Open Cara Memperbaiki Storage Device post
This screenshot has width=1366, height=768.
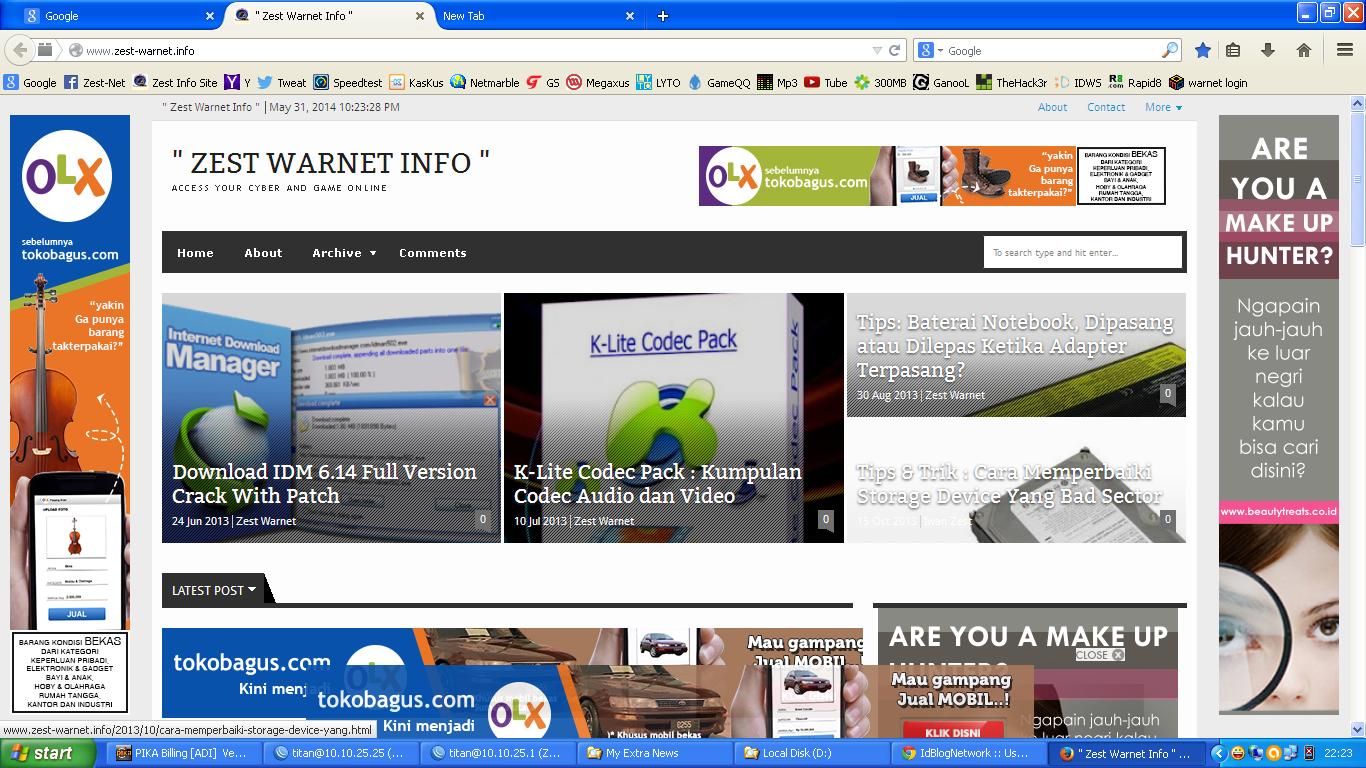click(1008, 483)
